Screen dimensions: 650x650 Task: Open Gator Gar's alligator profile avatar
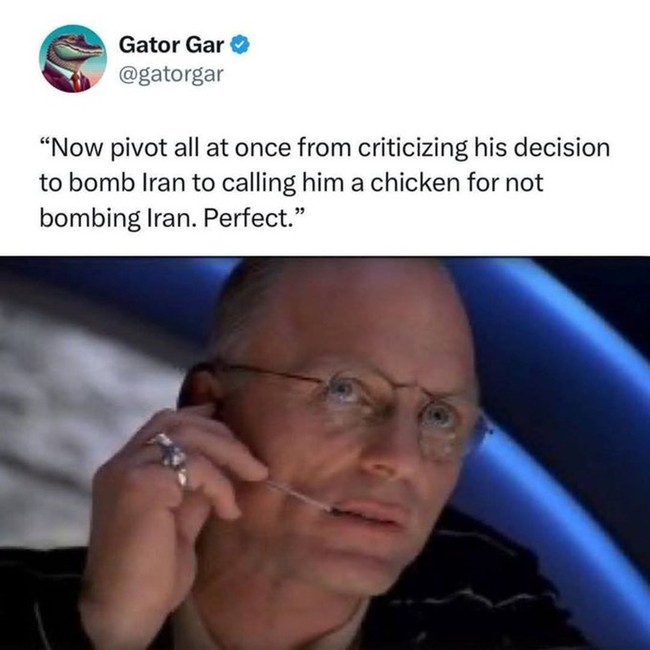73,59
